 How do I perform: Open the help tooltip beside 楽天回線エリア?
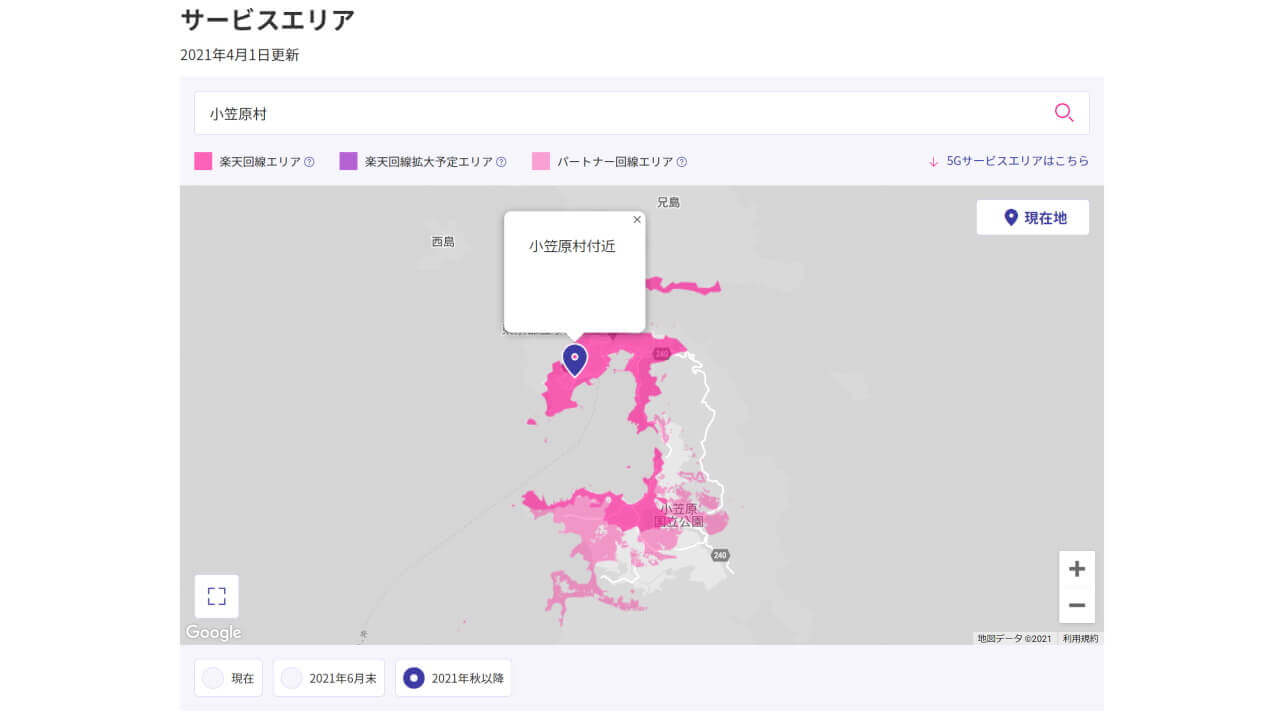tap(309, 161)
